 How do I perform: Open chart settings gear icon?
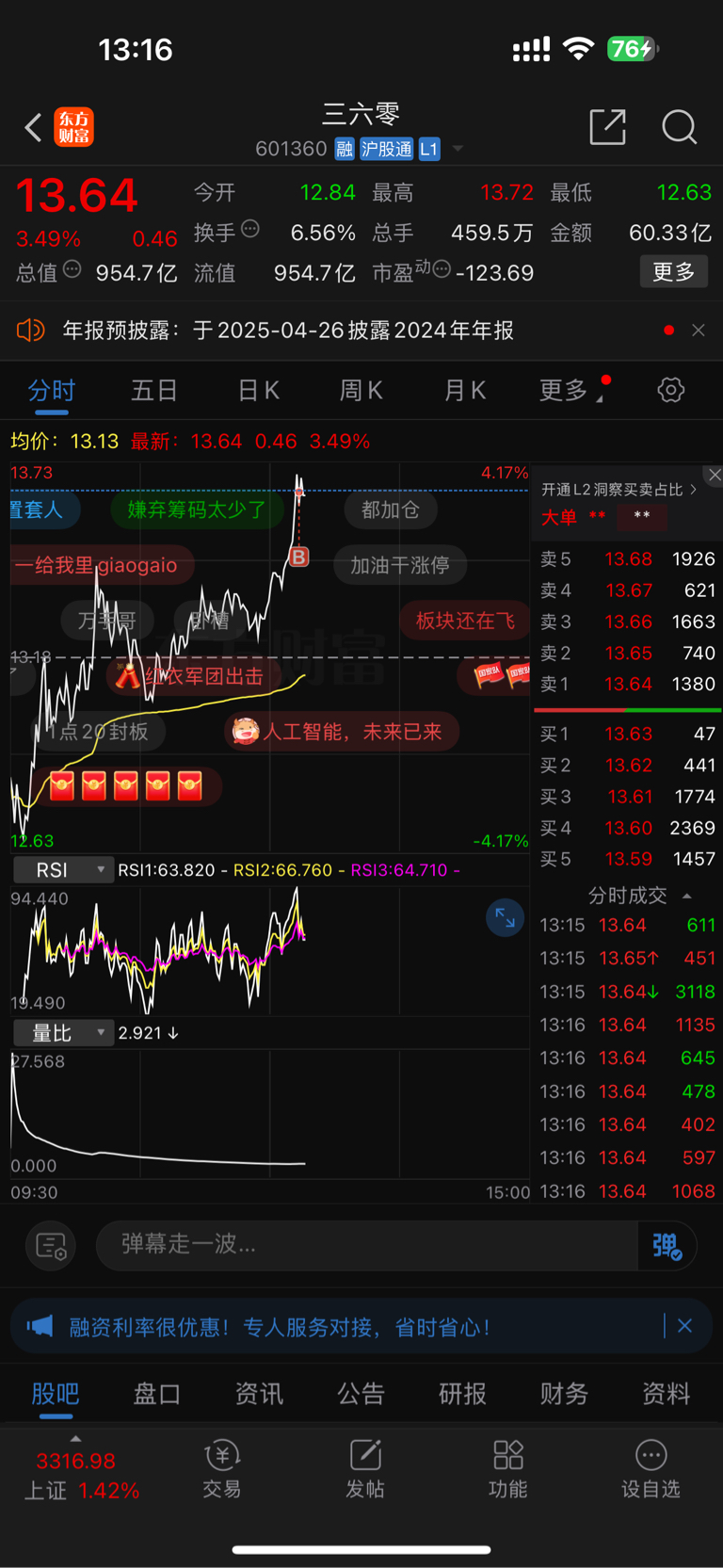click(671, 390)
